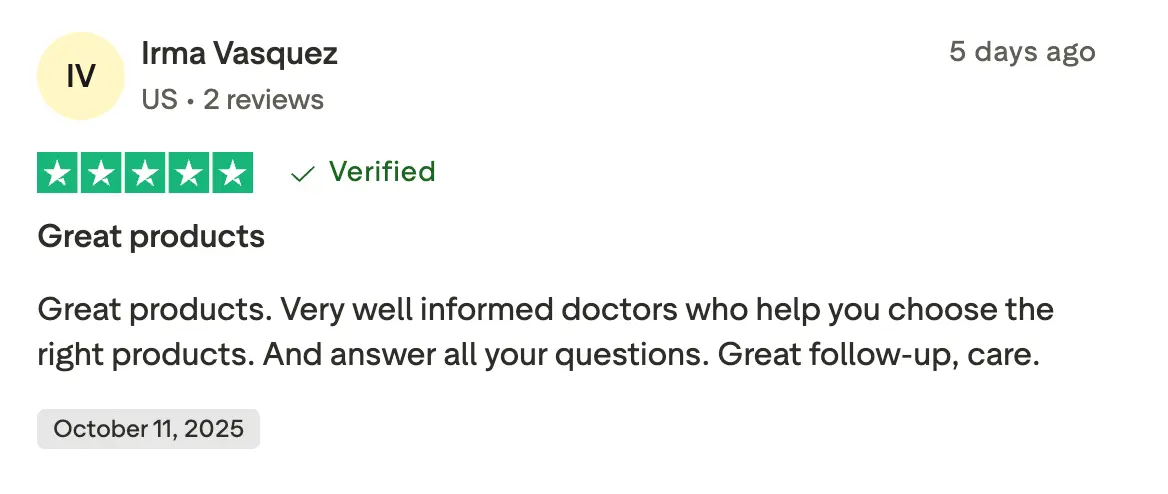The height and width of the screenshot is (494, 1168).
Task: Click the first green rating star
Action: click(58, 173)
